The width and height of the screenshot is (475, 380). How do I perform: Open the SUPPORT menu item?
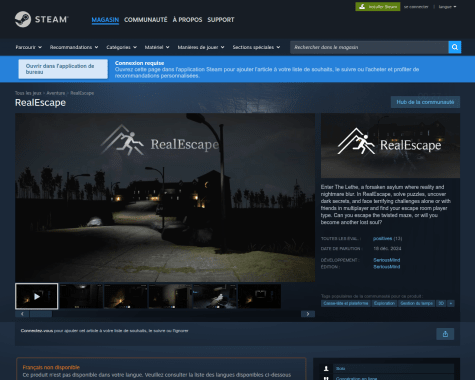221,20
